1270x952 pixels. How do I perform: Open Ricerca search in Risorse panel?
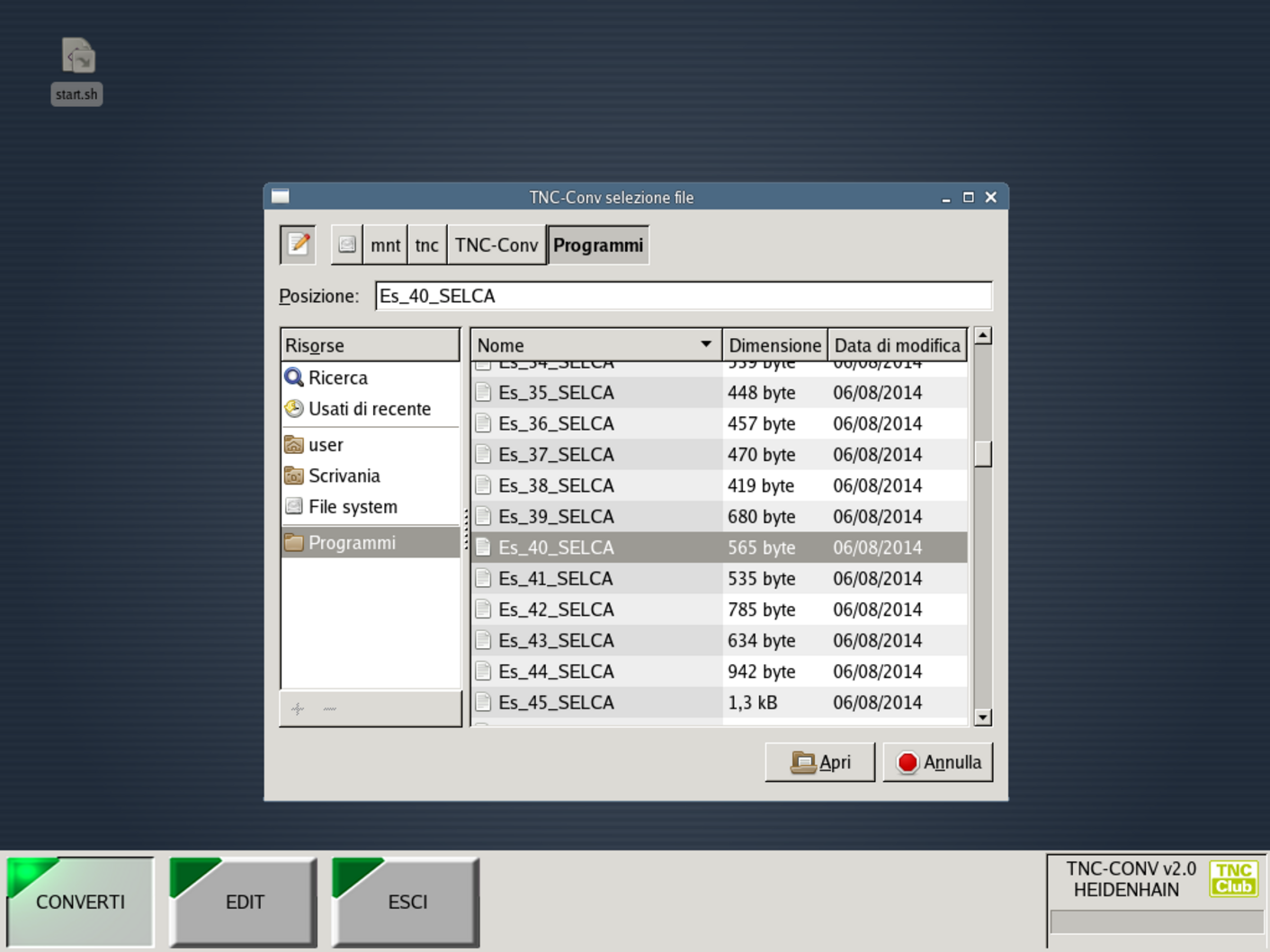click(337, 378)
